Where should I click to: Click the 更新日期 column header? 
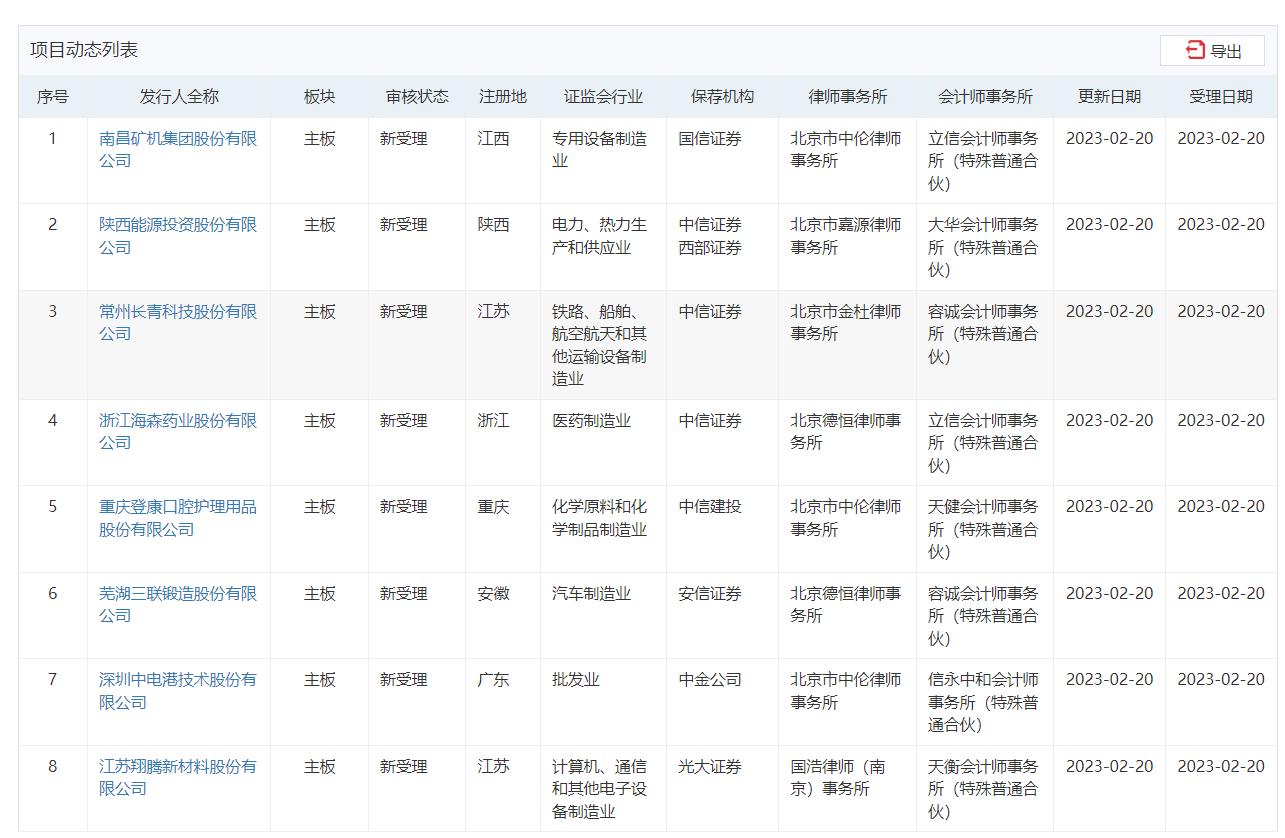click(1109, 97)
